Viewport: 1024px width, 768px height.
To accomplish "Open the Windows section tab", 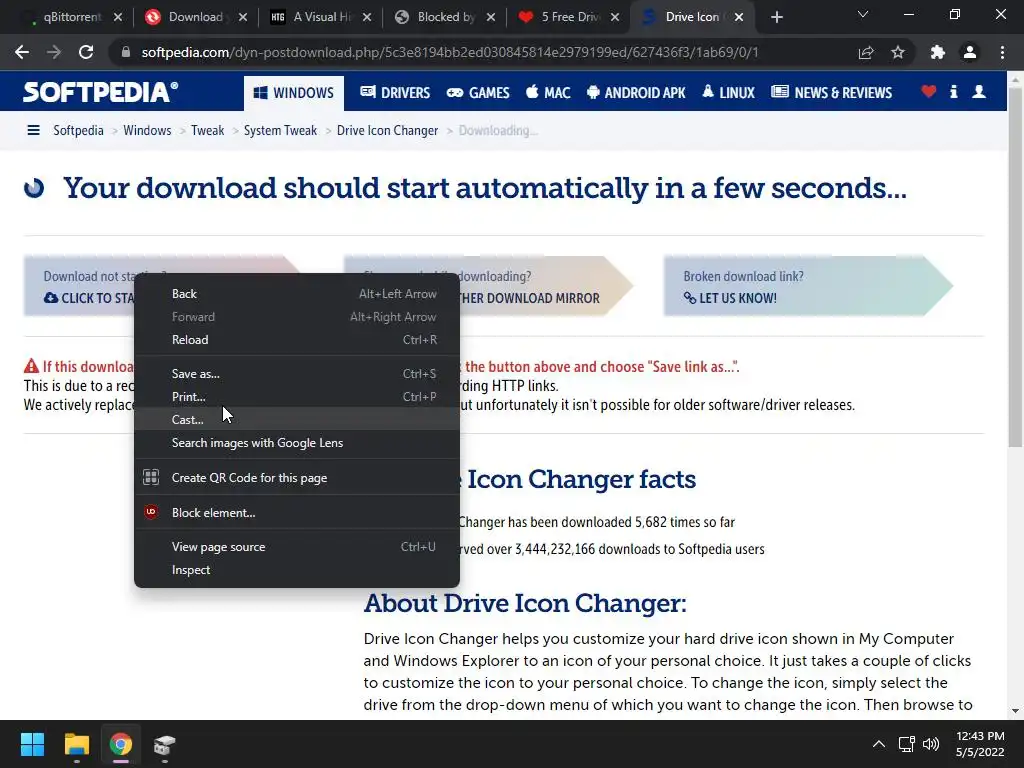I will pos(293,93).
